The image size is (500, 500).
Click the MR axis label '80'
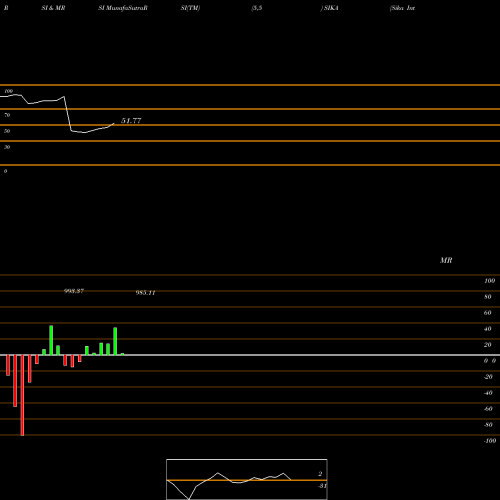click(x=487, y=297)
